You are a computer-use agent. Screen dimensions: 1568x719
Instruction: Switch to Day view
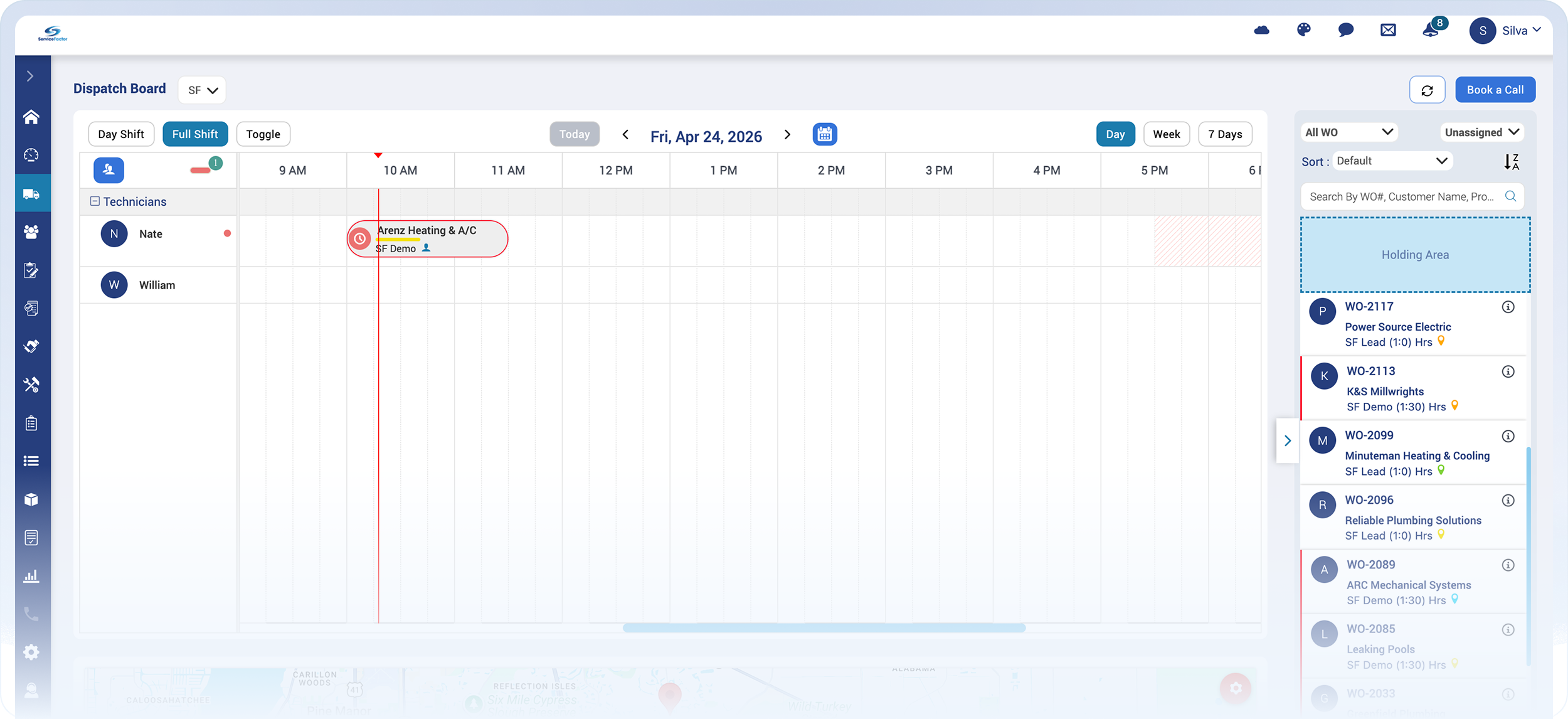click(x=1115, y=134)
